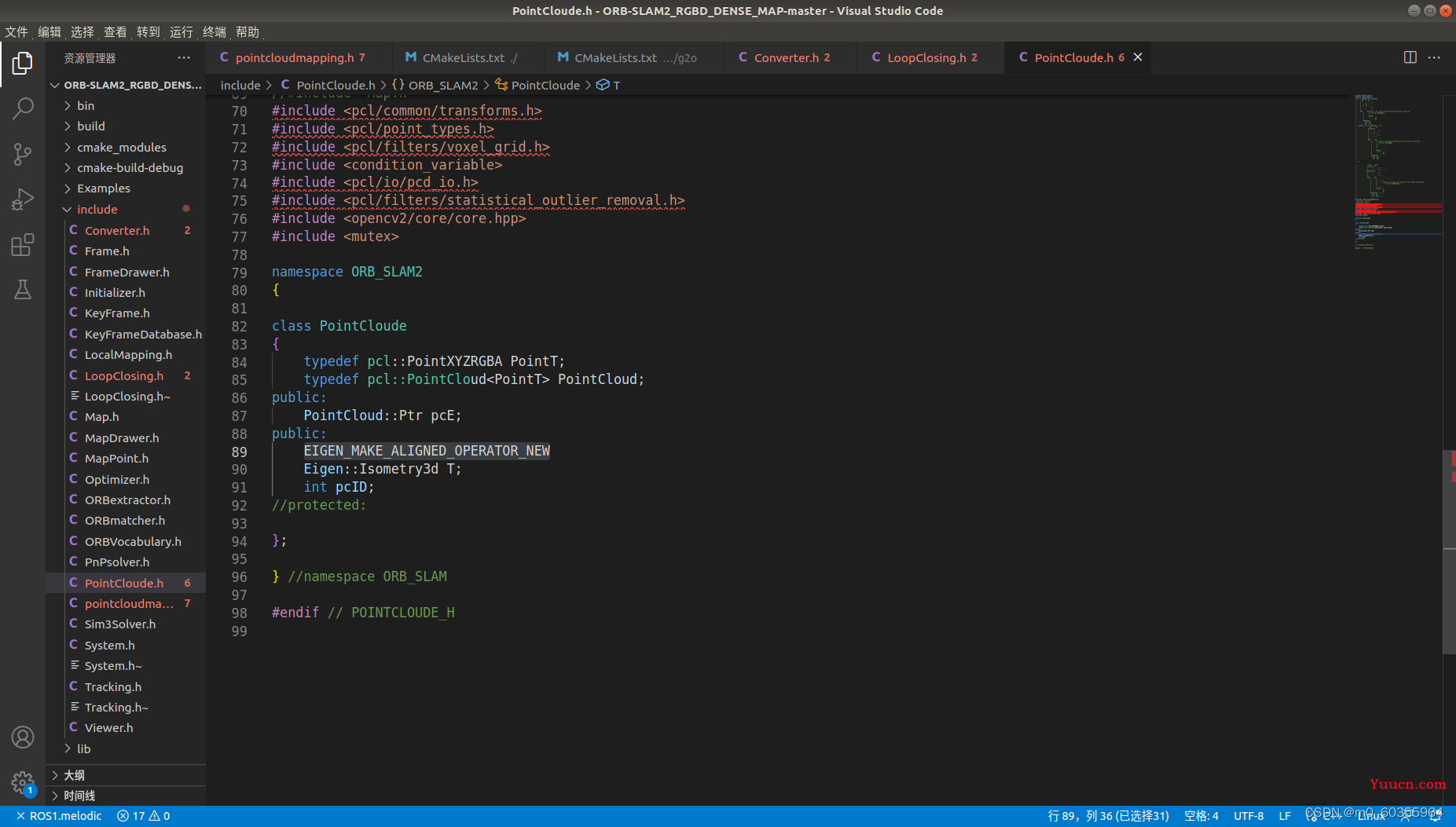1456x827 pixels.
Task: Click ORB_SLAM2 namespace breadcrumb
Action: 435,86
